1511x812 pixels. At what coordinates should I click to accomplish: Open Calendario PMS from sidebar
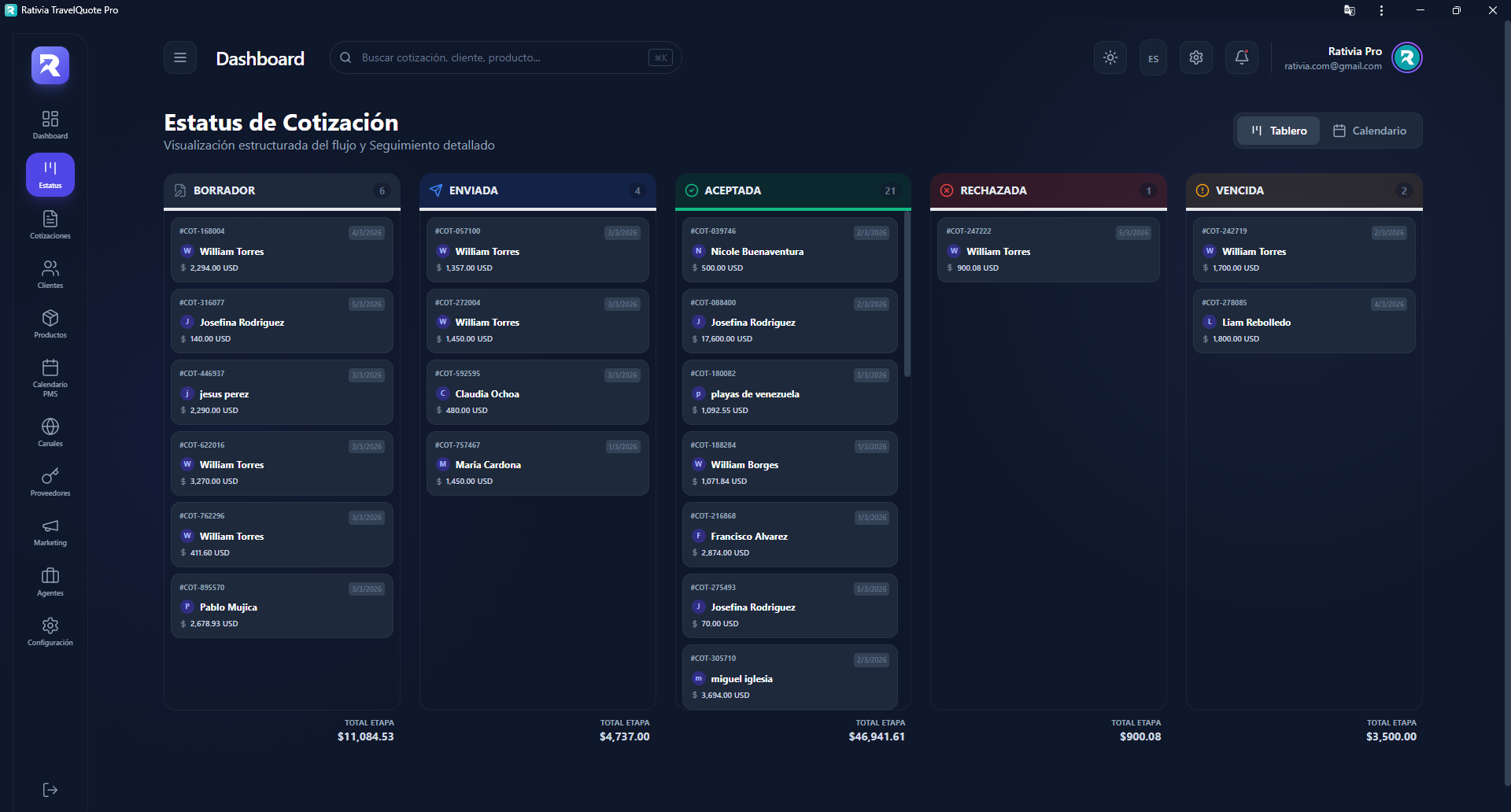[50, 377]
